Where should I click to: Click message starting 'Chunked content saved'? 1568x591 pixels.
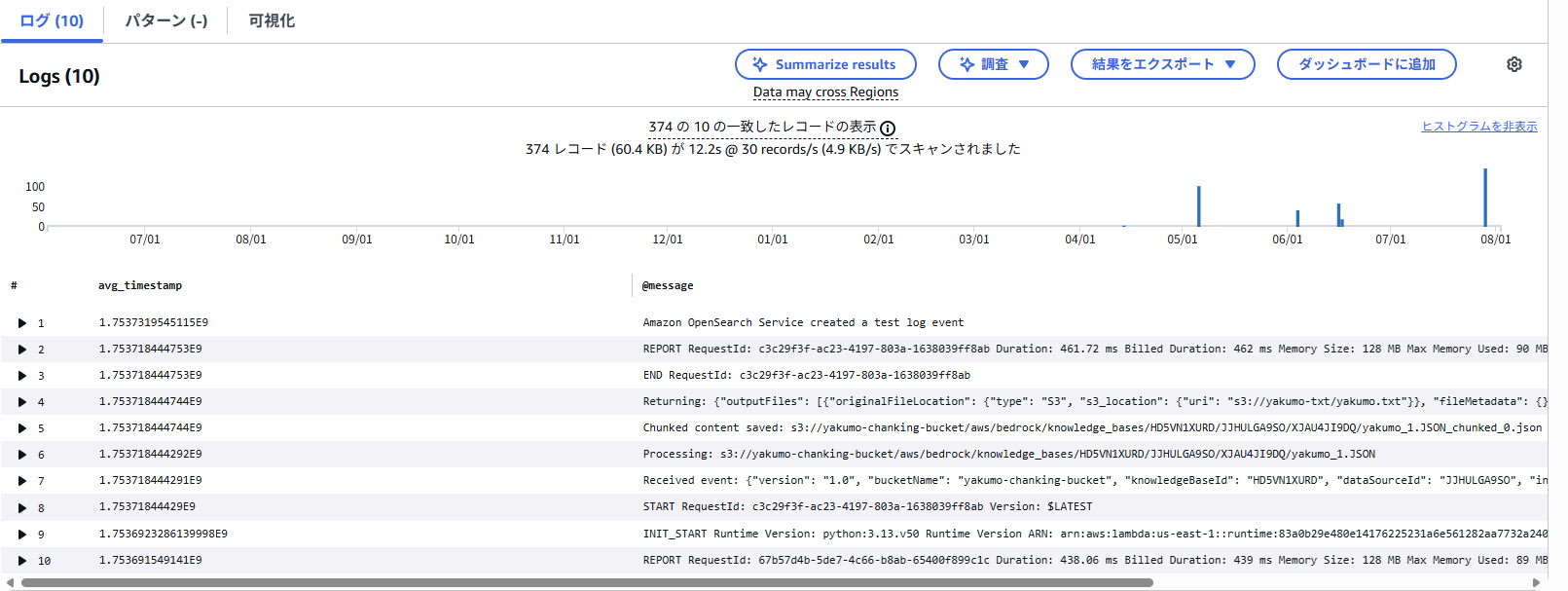(x=1092, y=427)
